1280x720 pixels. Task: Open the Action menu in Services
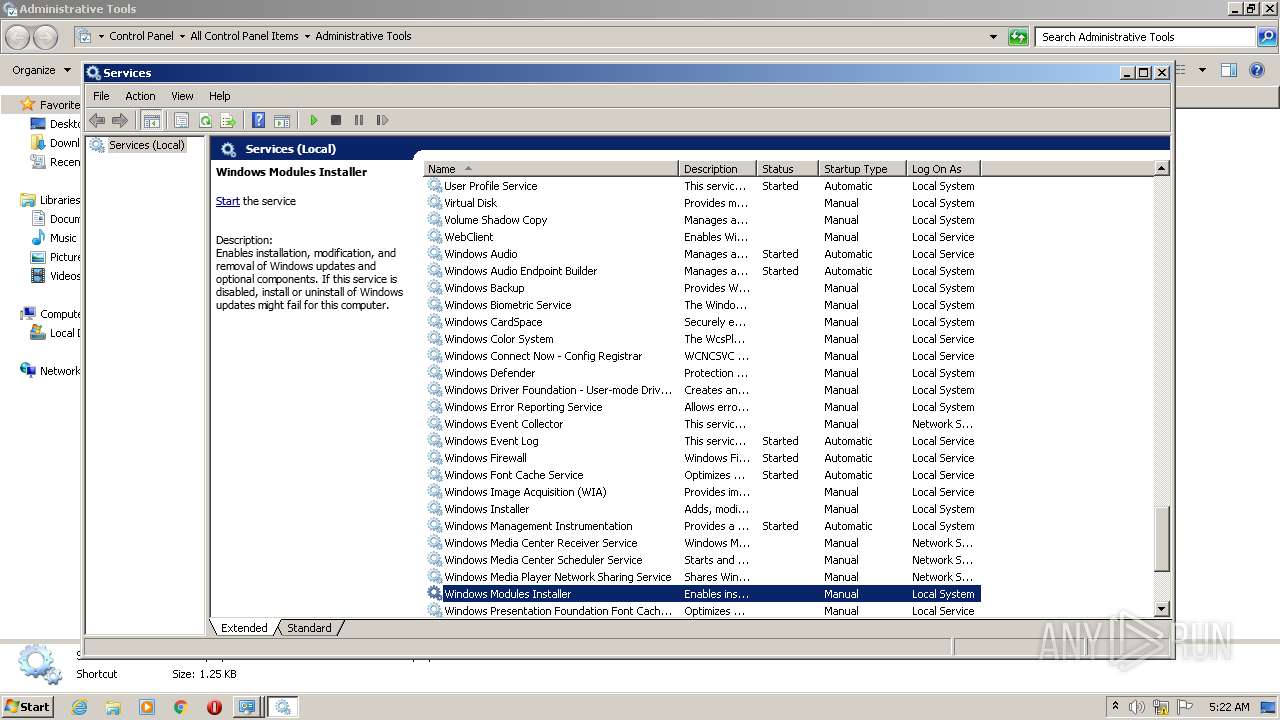point(140,96)
